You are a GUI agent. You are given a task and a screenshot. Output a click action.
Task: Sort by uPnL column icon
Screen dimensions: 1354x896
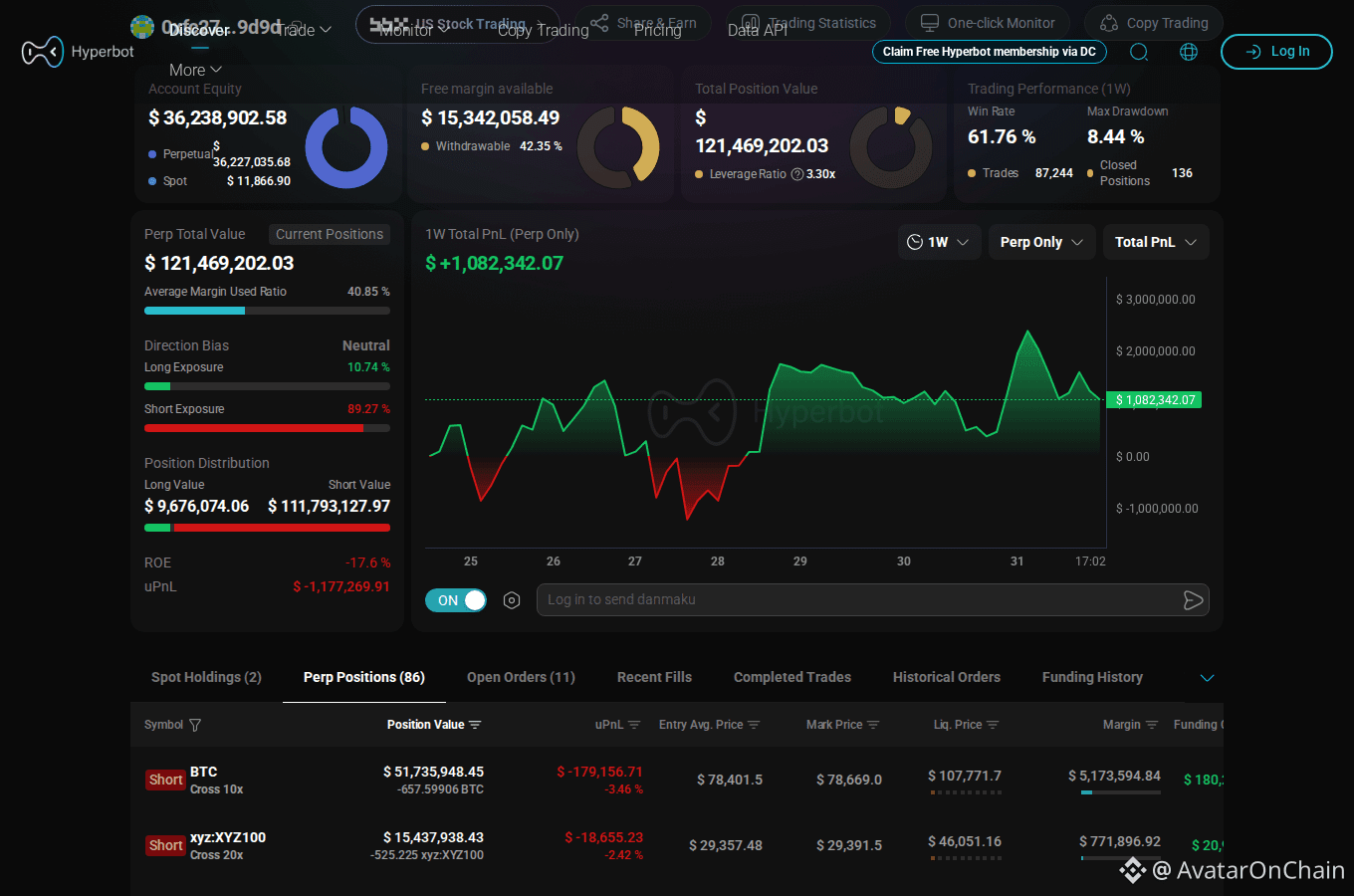pyautogui.click(x=634, y=725)
